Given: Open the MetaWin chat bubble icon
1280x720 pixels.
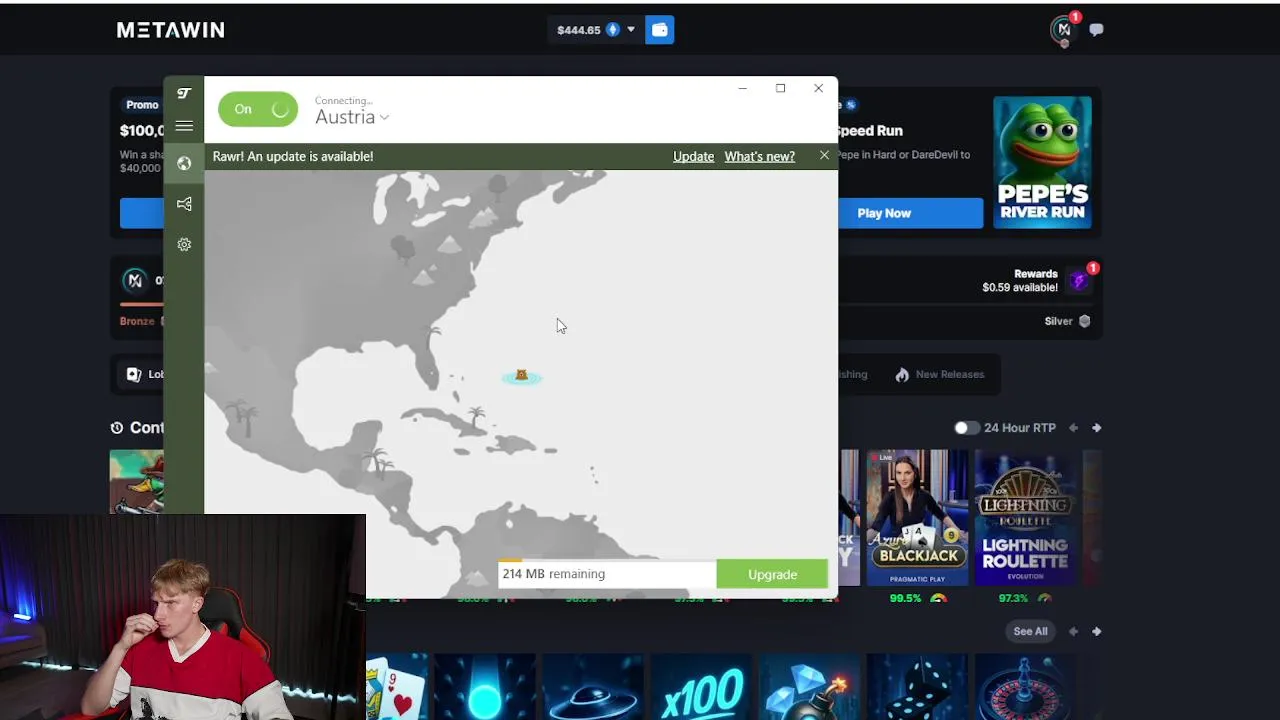Looking at the screenshot, I should pos(1096,30).
